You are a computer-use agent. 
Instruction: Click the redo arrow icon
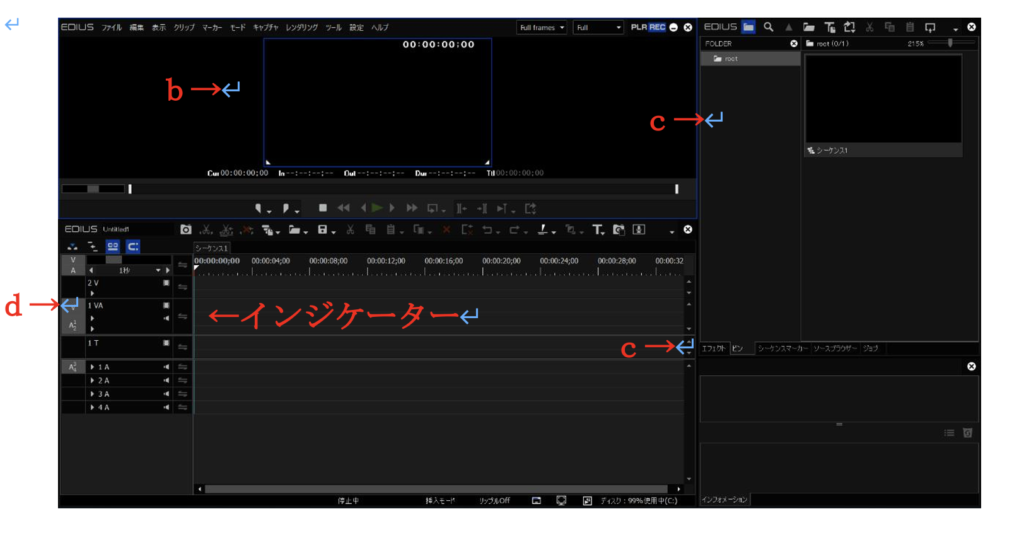point(515,230)
